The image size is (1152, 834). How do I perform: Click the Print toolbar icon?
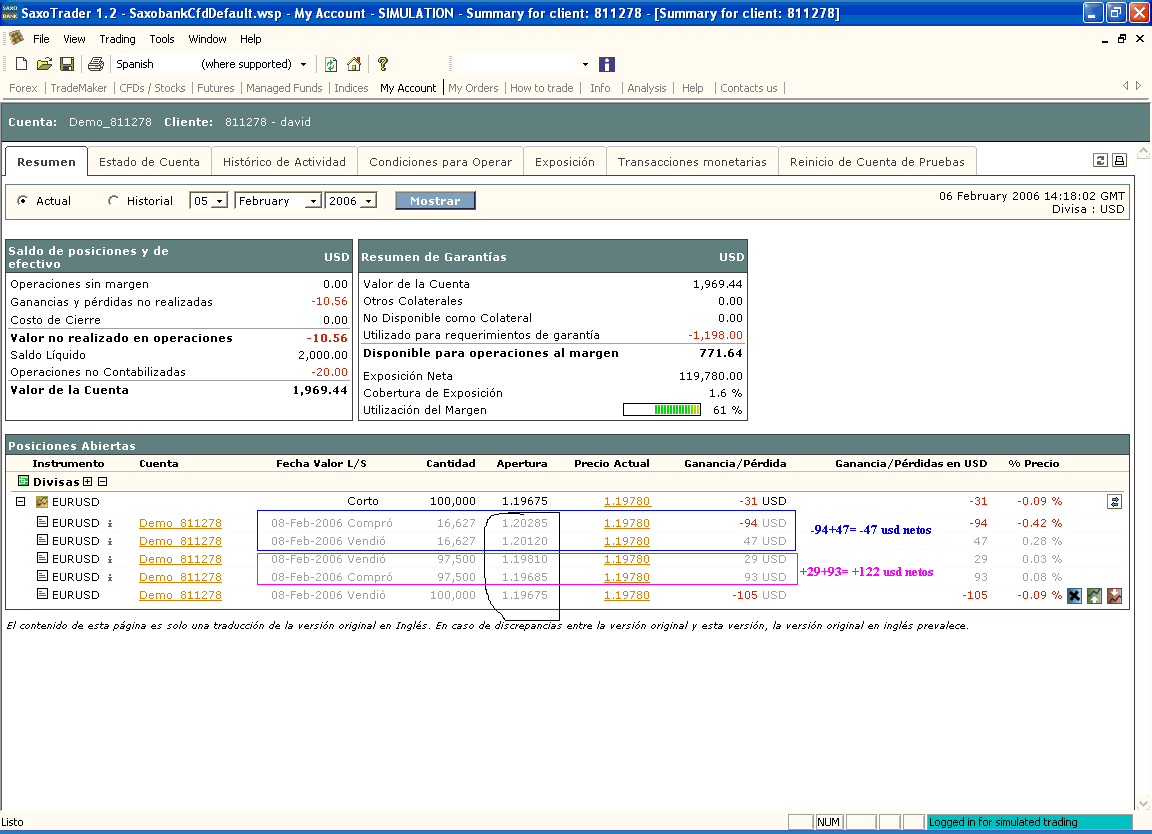pos(96,64)
